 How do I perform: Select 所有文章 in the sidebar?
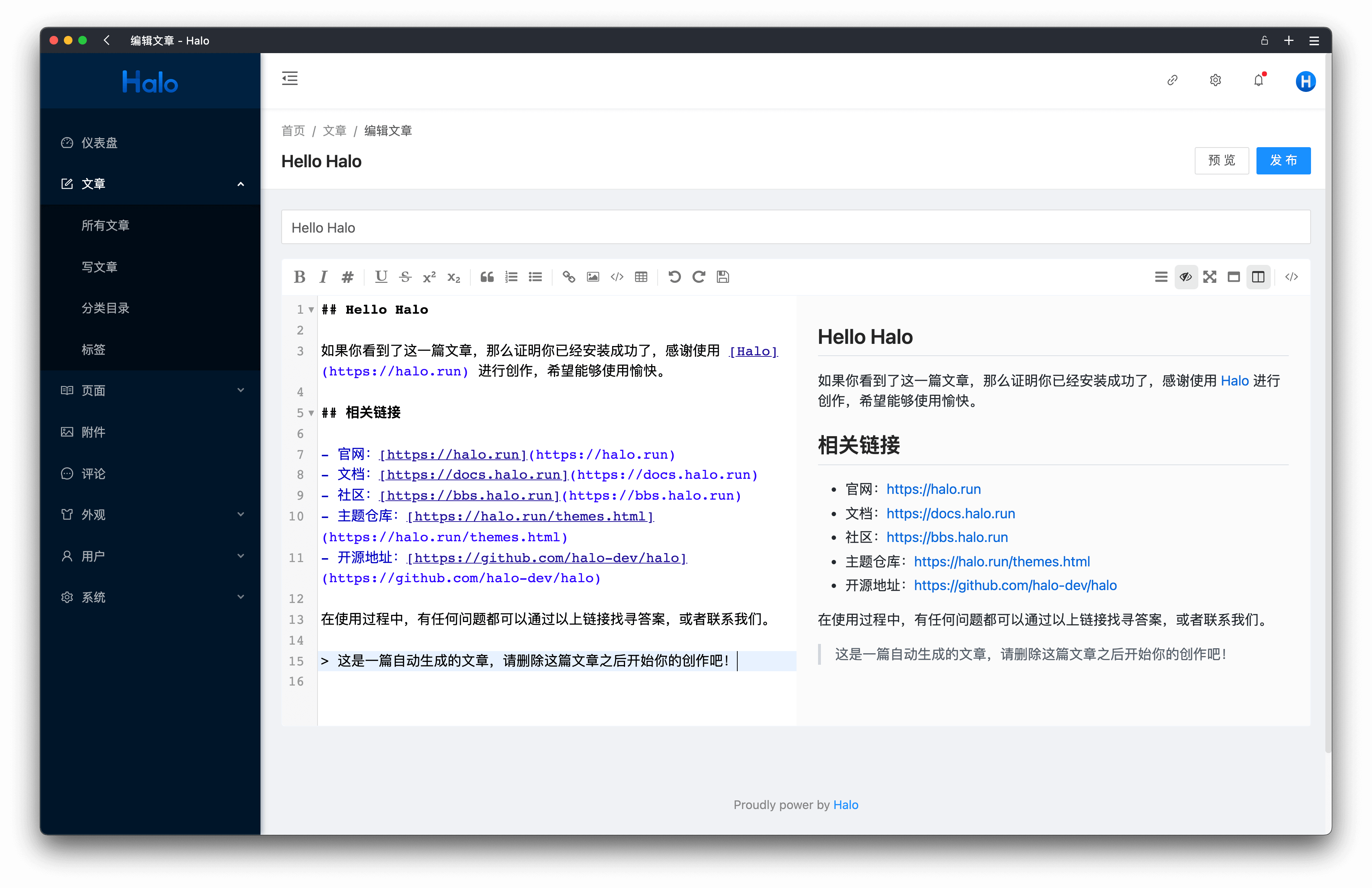[150, 225]
